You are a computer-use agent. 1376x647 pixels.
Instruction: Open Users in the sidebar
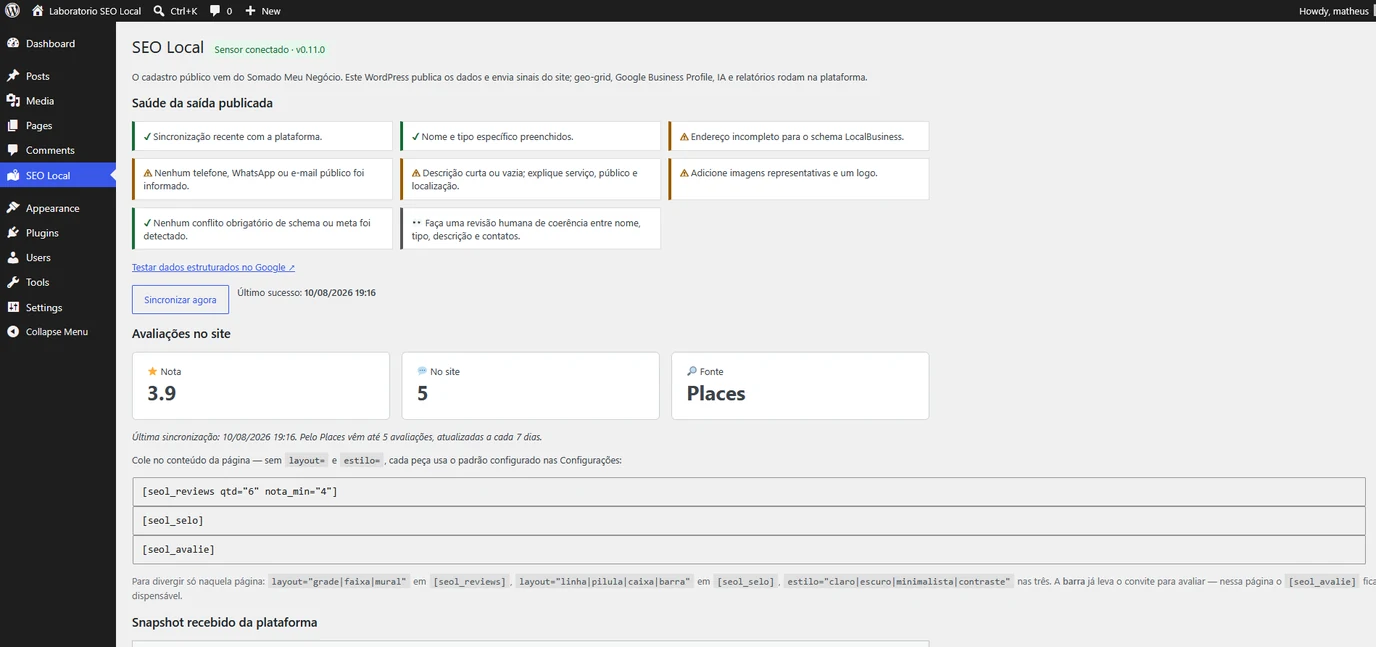pos(58,258)
